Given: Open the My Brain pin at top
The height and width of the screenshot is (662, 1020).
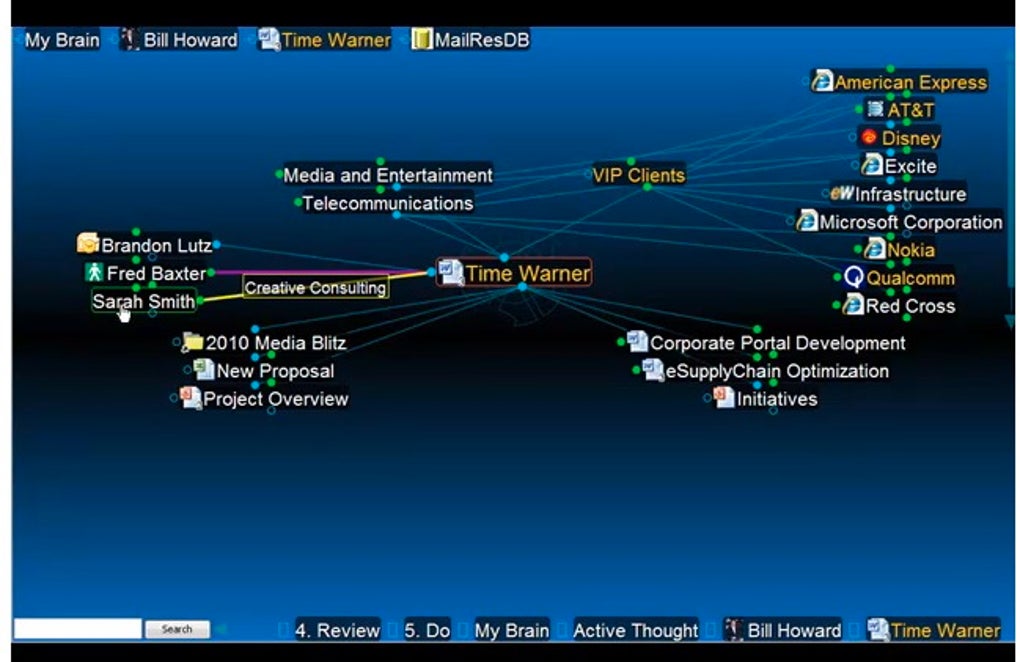Looking at the screenshot, I should click(x=62, y=40).
